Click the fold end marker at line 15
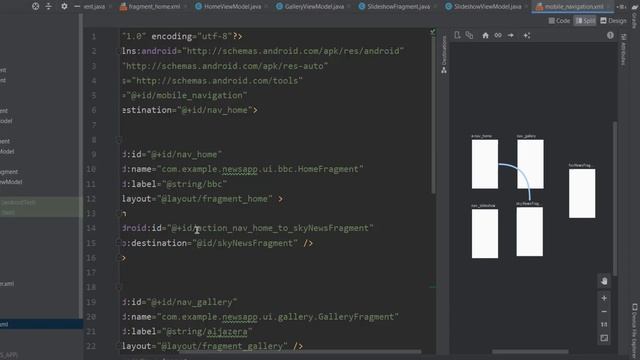The height and width of the screenshot is (360, 640). click(119, 243)
